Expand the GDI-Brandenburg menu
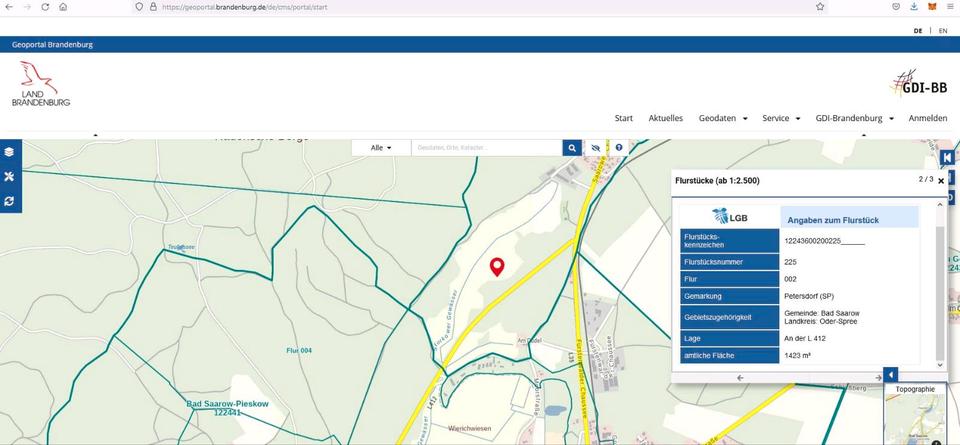The image size is (960, 445). [x=854, y=118]
